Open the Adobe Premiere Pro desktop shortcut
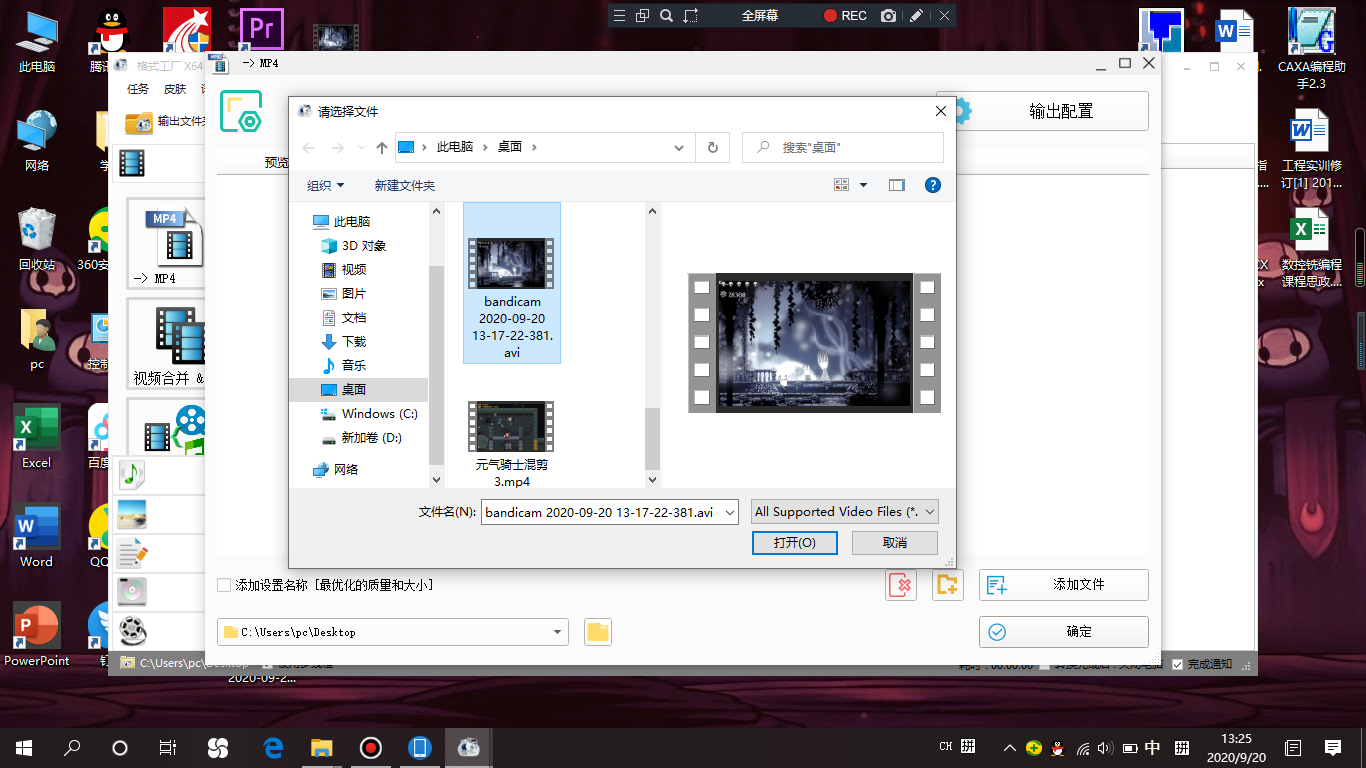This screenshot has width=1366, height=768. point(262,30)
